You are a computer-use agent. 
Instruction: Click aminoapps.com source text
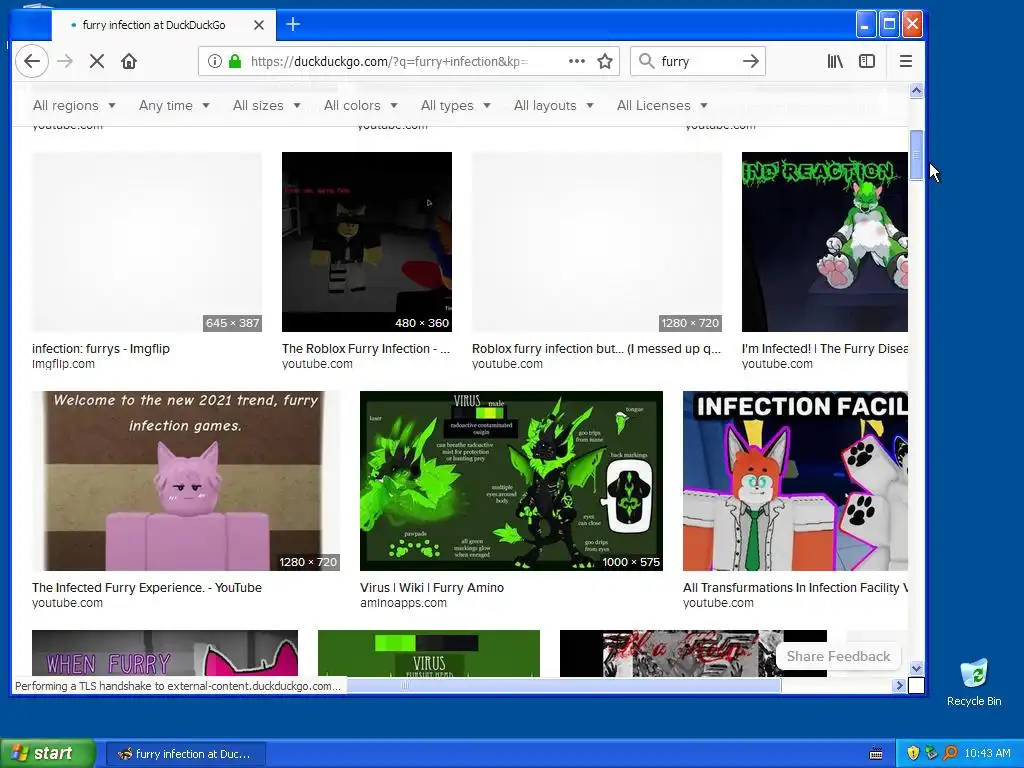pos(403,603)
